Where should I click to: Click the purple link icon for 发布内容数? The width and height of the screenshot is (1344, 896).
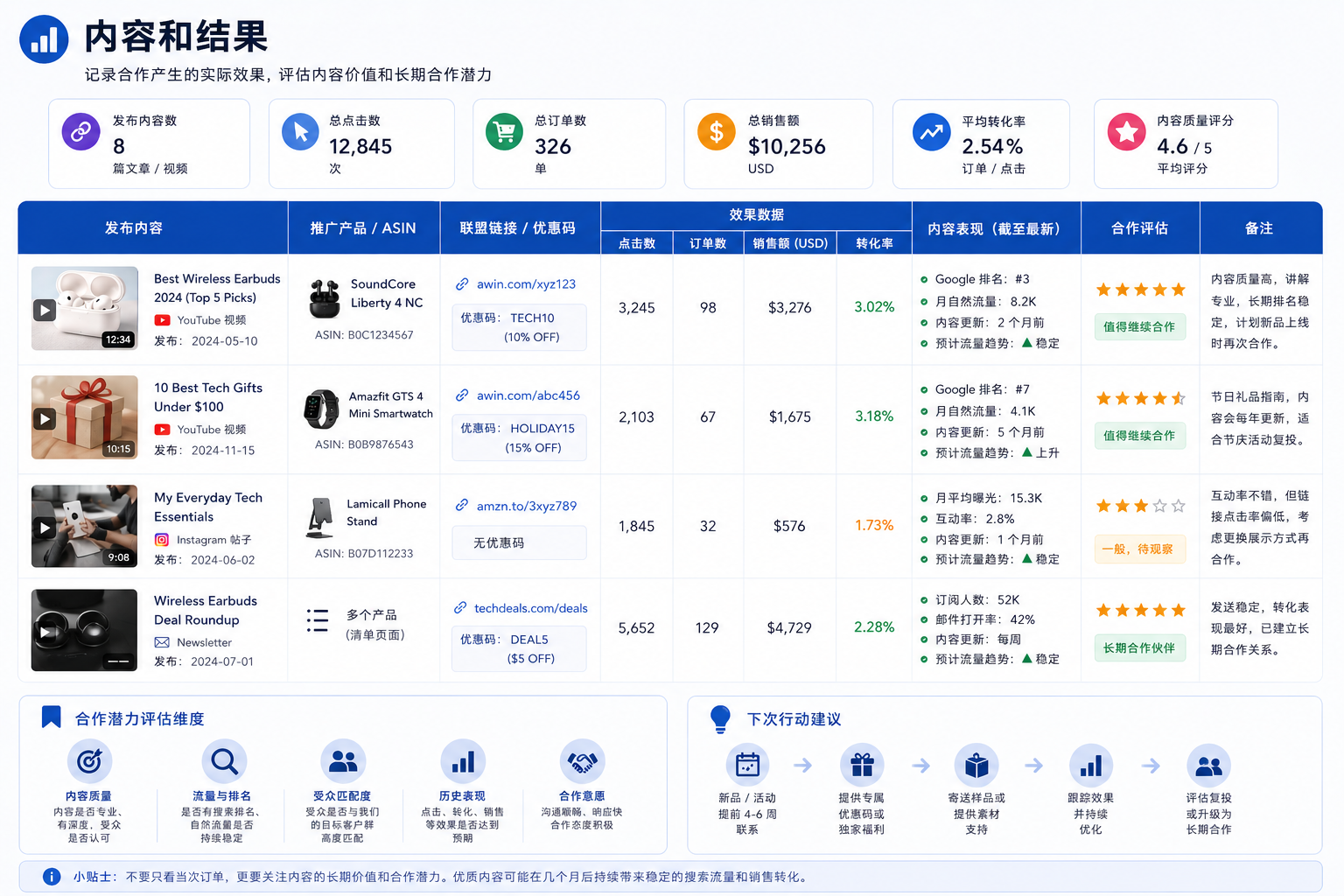pyautogui.click(x=80, y=131)
